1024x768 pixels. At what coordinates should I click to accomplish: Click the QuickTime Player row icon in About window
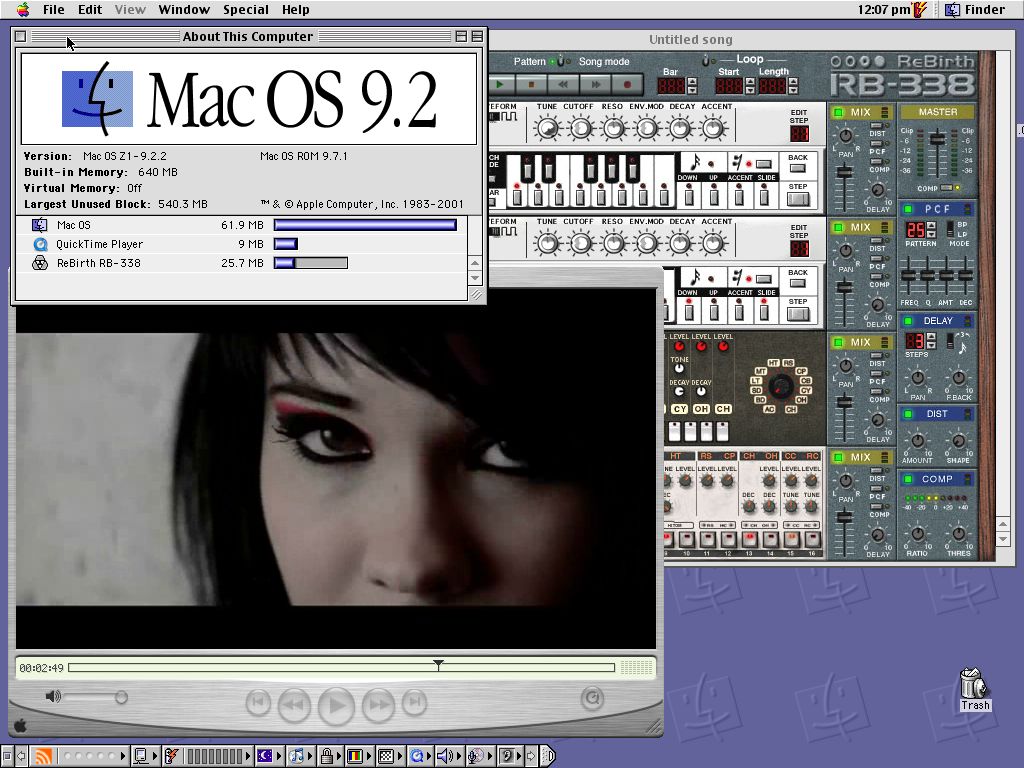pos(40,244)
